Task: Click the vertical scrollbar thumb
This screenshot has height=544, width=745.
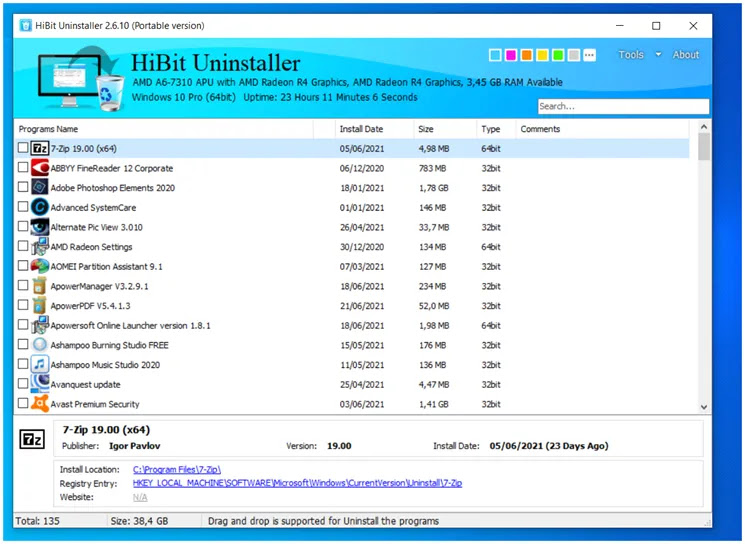Action: tap(704, 147)
